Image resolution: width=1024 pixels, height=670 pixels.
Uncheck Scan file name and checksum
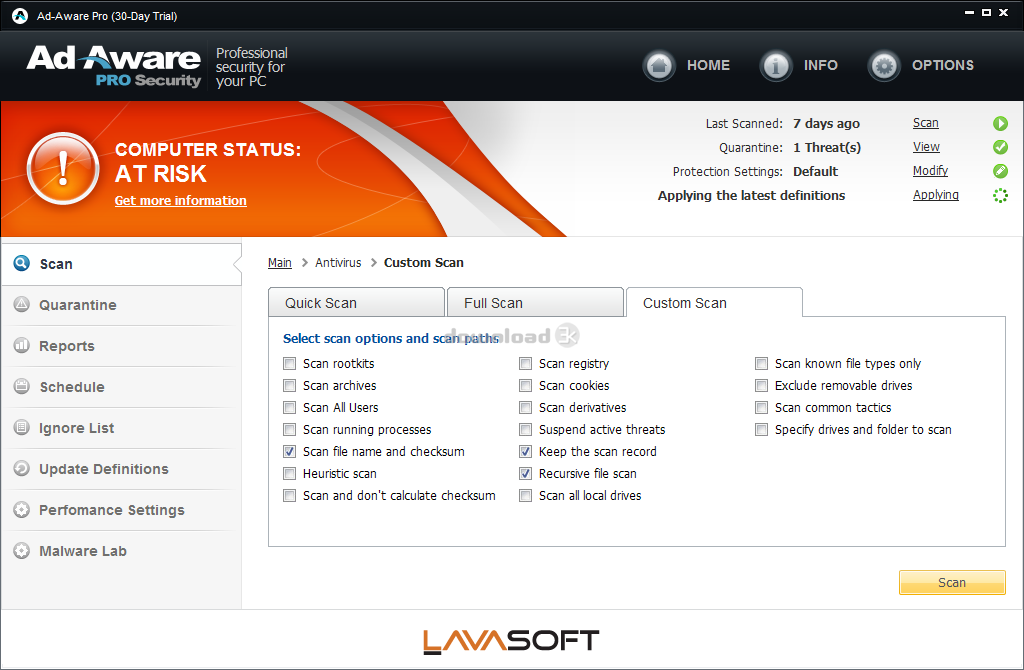[289, 452]
